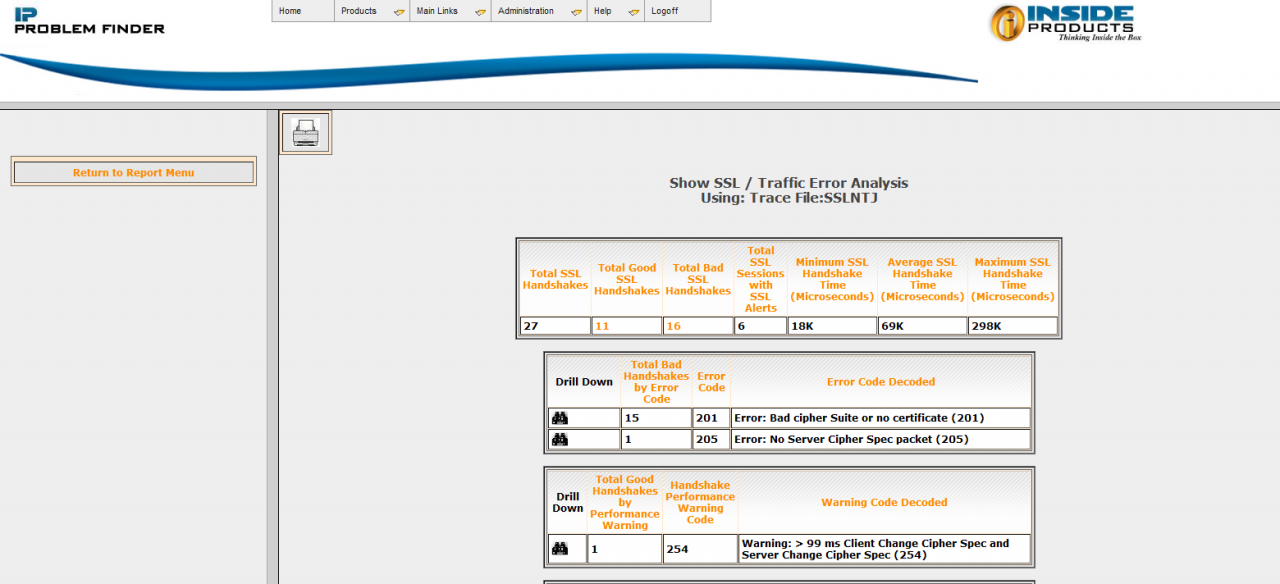Select Logoff in the top menu
1280x584 pixels.
tap(664, 11)
